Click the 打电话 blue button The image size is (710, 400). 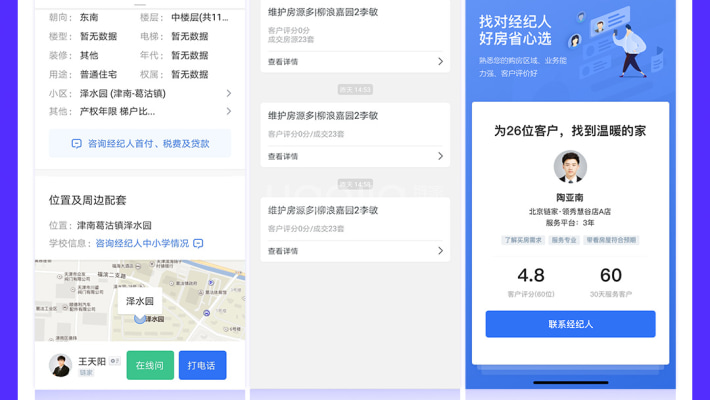(x=202, y=365)
